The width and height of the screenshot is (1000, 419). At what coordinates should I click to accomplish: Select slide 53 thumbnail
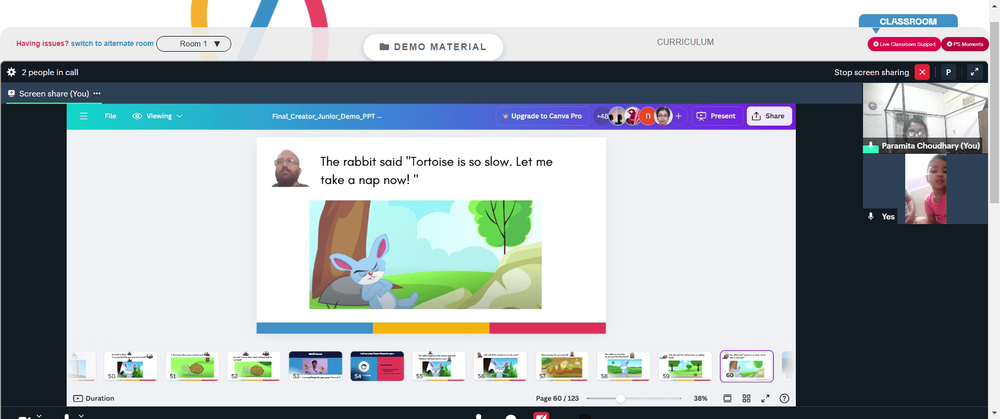pyautogui.click(x=315, y=366)
